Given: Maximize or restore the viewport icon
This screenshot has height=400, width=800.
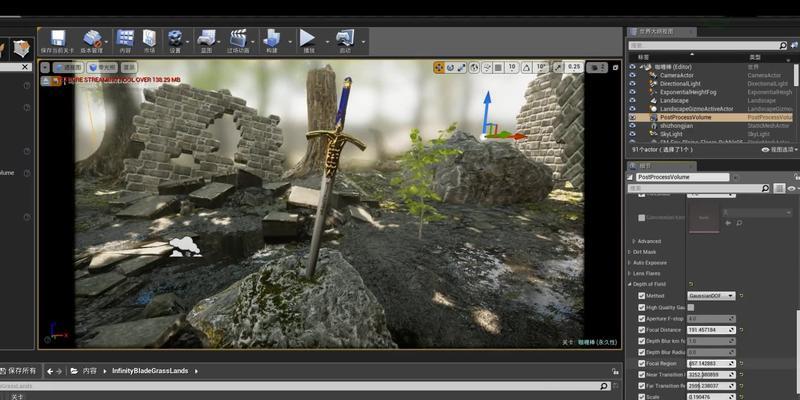Looking at the screenshot, I should point(616,67).
